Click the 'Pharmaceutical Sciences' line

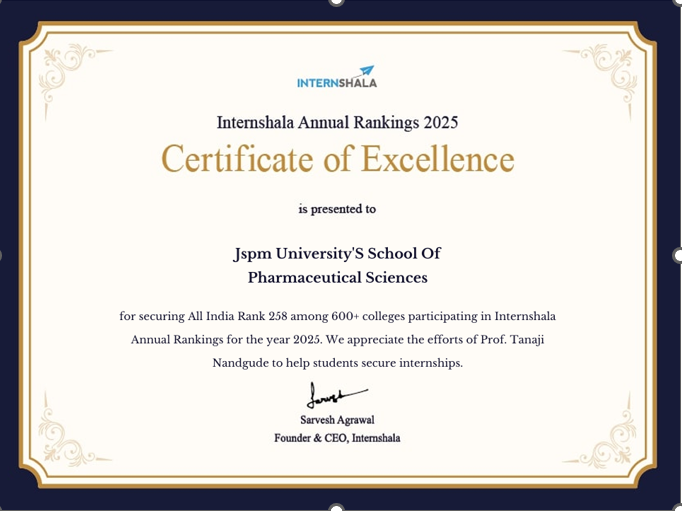point(338,277)
